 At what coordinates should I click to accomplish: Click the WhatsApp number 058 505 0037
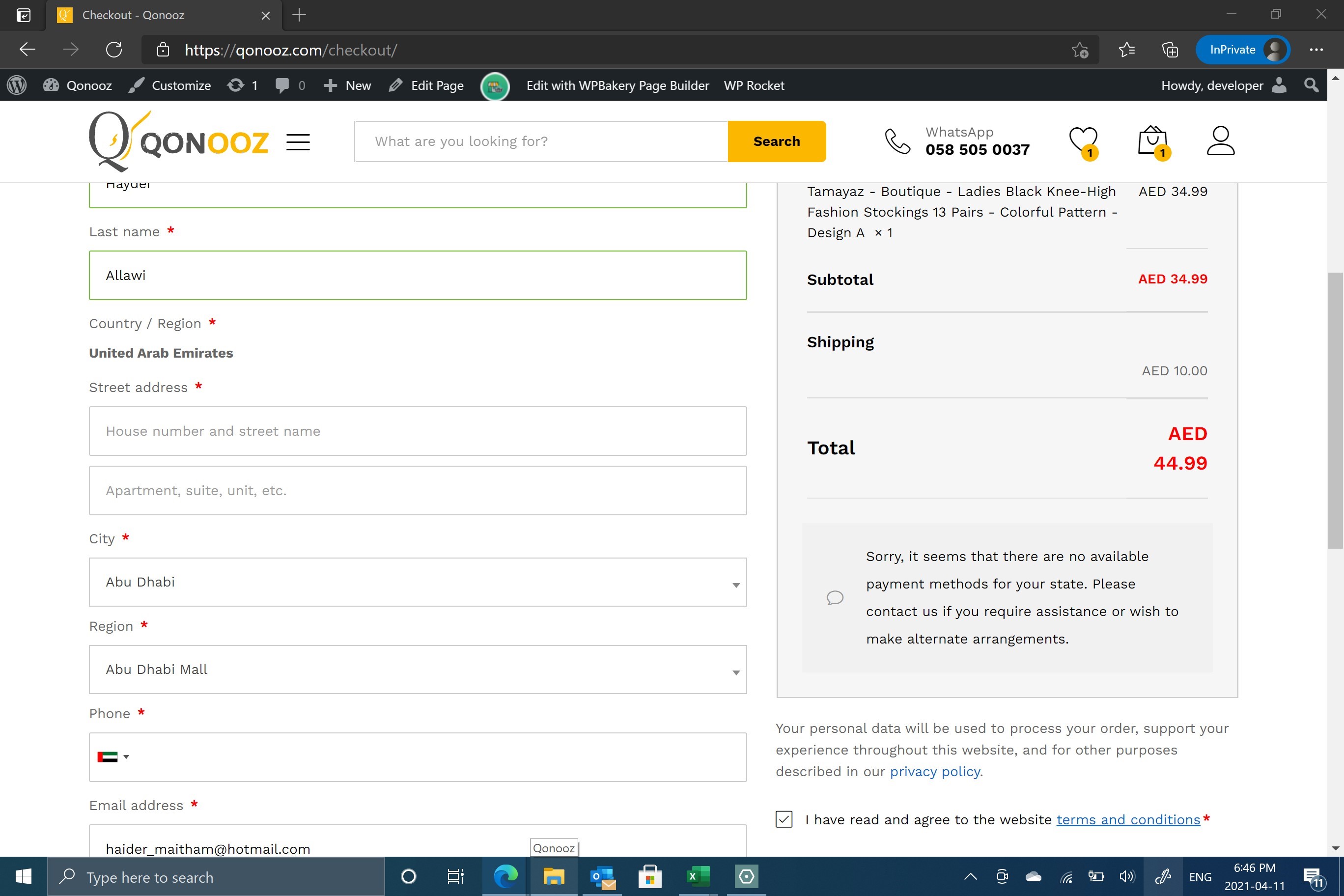tap(977, 150)
